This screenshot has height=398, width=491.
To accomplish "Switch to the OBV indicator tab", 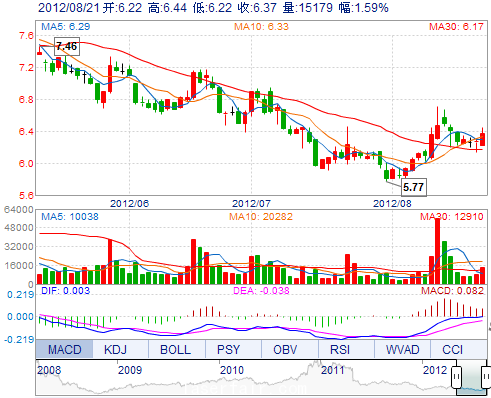I will click(285, 349).
